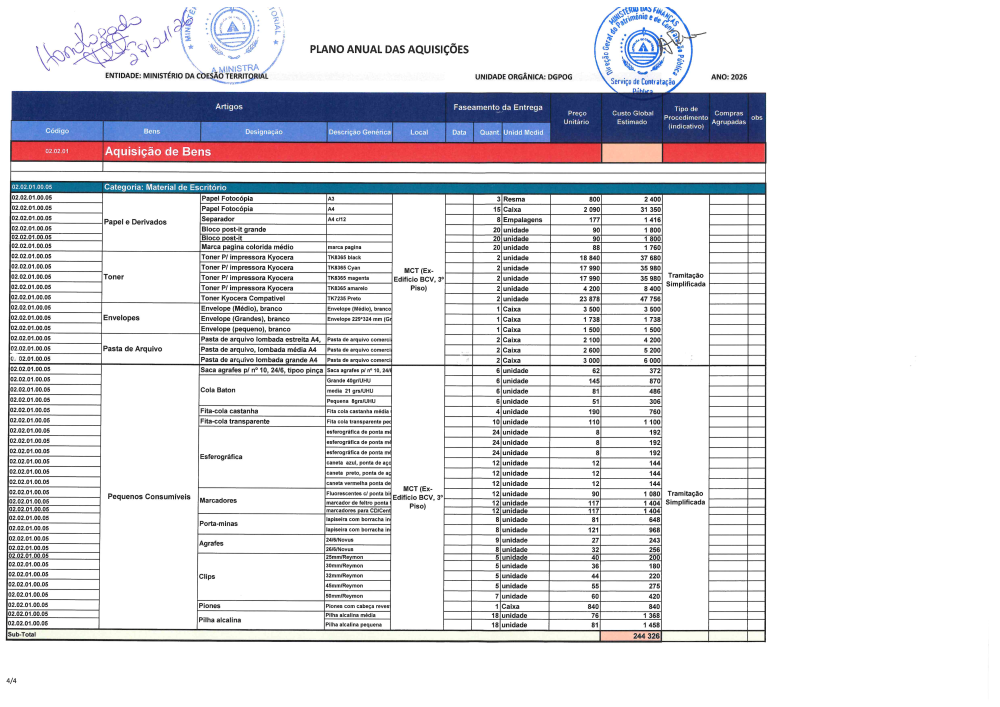Select the 'Sub-Total' row label
Screen dimensions: 1000x707
pos(20,635)
